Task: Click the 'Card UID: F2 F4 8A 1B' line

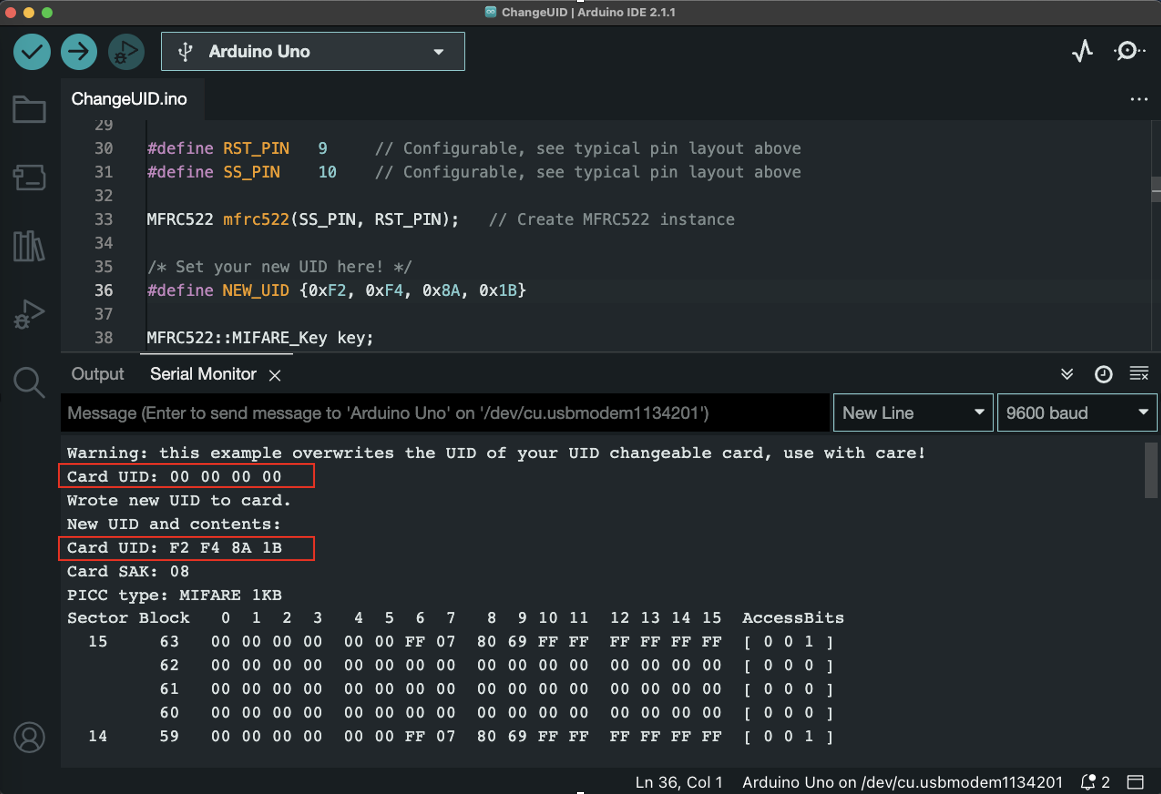Action: [x=174, y=547]
